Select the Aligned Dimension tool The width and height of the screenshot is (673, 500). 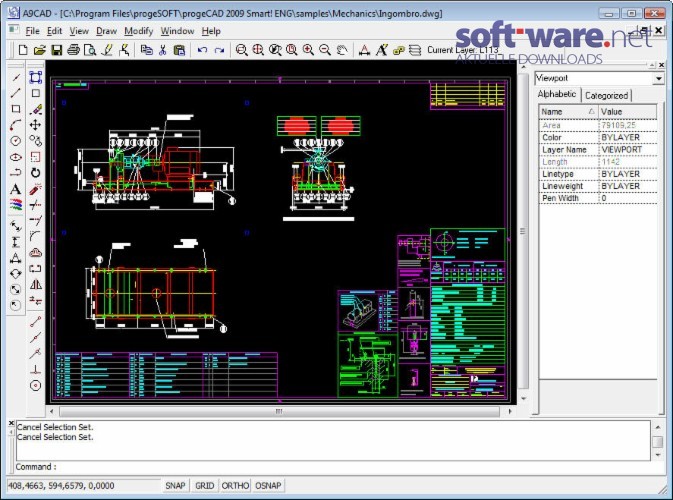[15, 226]
